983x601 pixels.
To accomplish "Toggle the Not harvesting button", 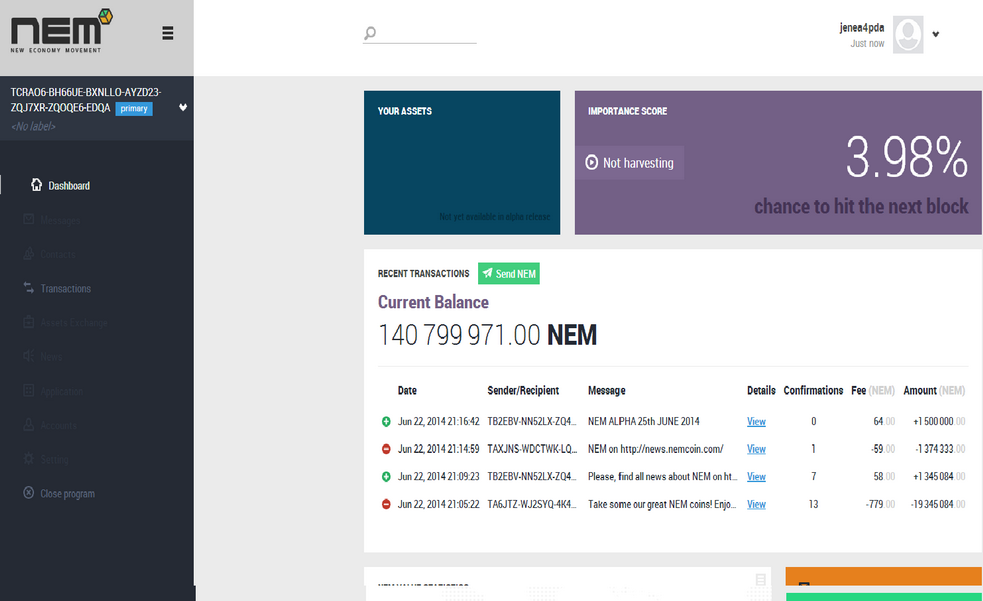I will tap(630, 163).
